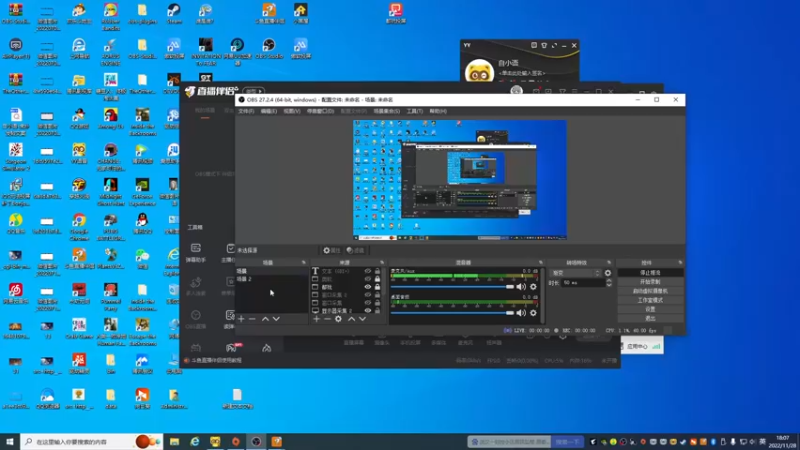Toggle lock on the second source row
The width and height of the screenshot is (800, 450).
[378, 279]
